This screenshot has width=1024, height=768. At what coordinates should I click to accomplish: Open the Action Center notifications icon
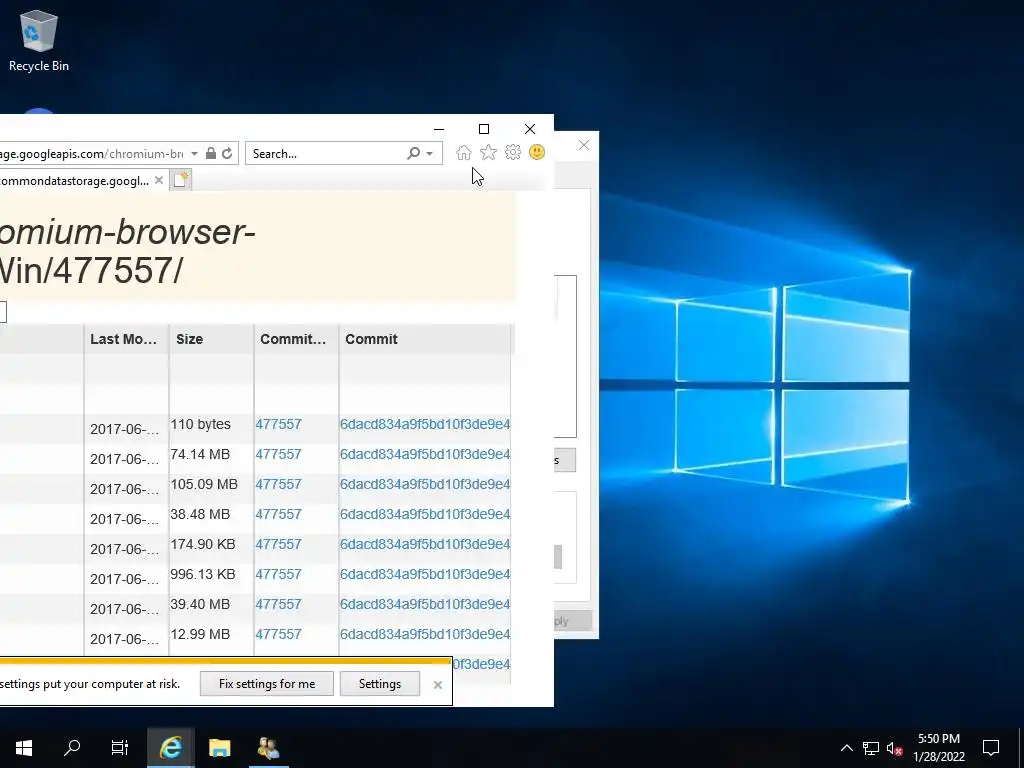pos(991,748)
